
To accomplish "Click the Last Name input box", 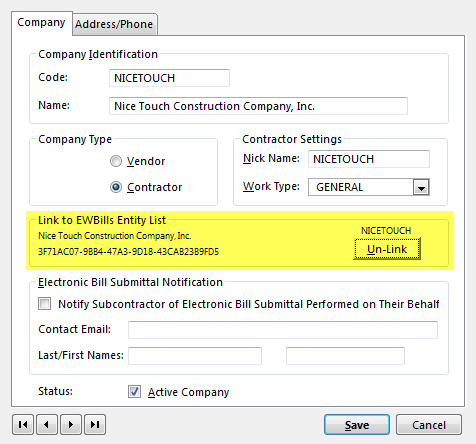I will tap(195, 356).
